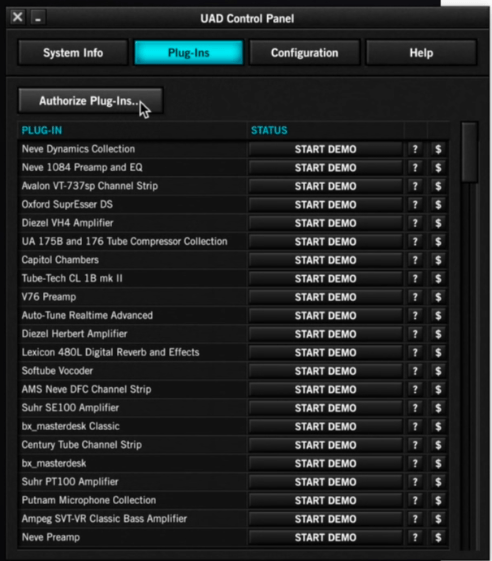Click the buy icon for V76 Preamp
Image resolution: width=492 pixels, height=561 pixels.
coord(438,297)
